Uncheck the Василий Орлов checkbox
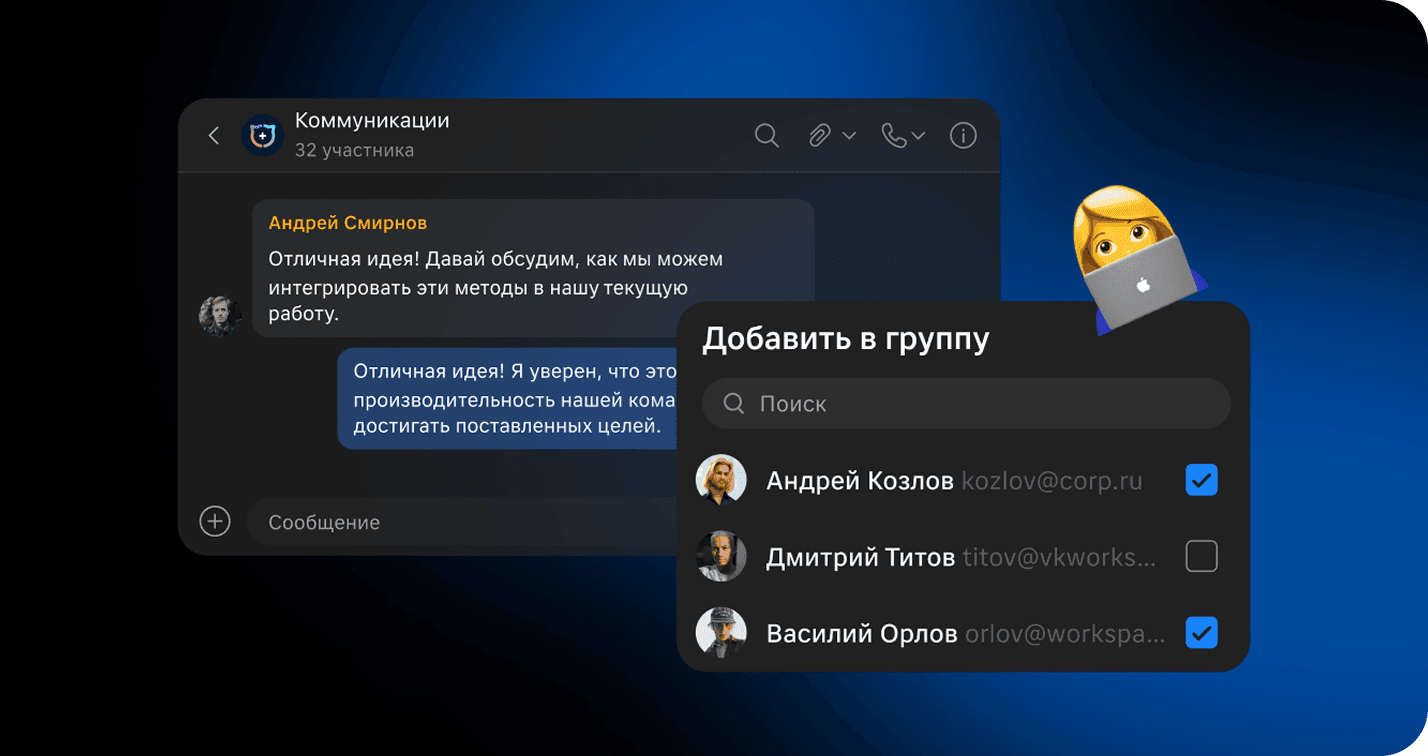1428x756 pixels. (1201, 633)
